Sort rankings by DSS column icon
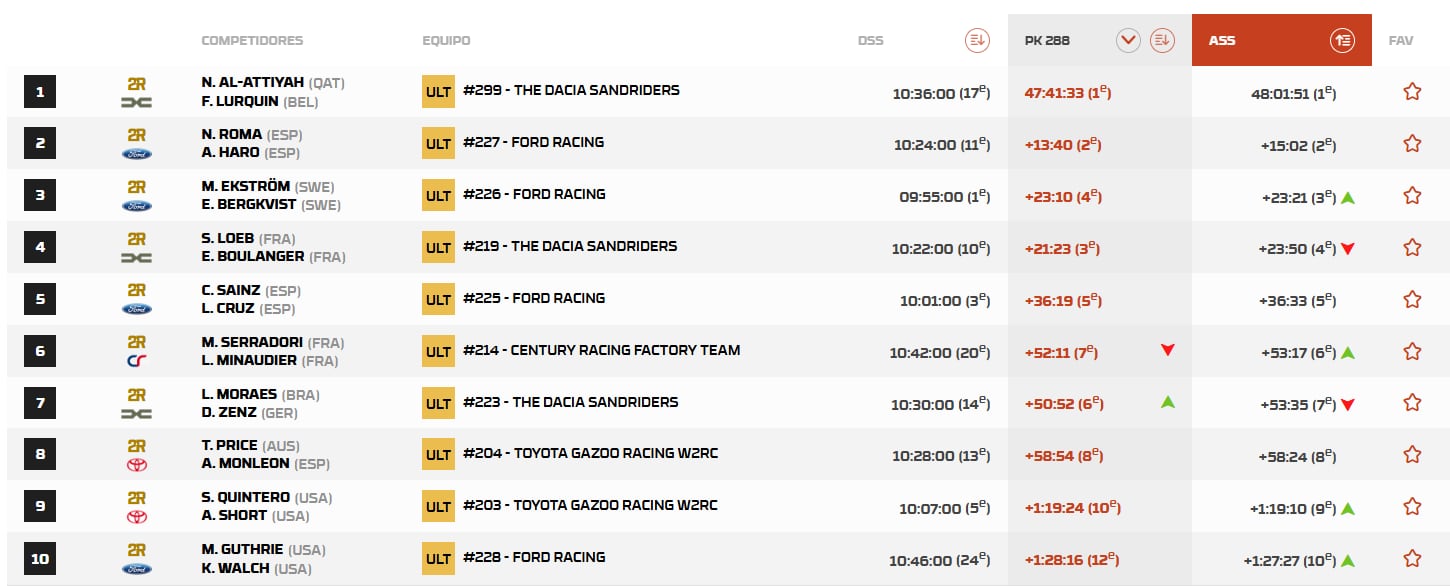The width and height of the screenshot is (1450, 586). (976, 41)
